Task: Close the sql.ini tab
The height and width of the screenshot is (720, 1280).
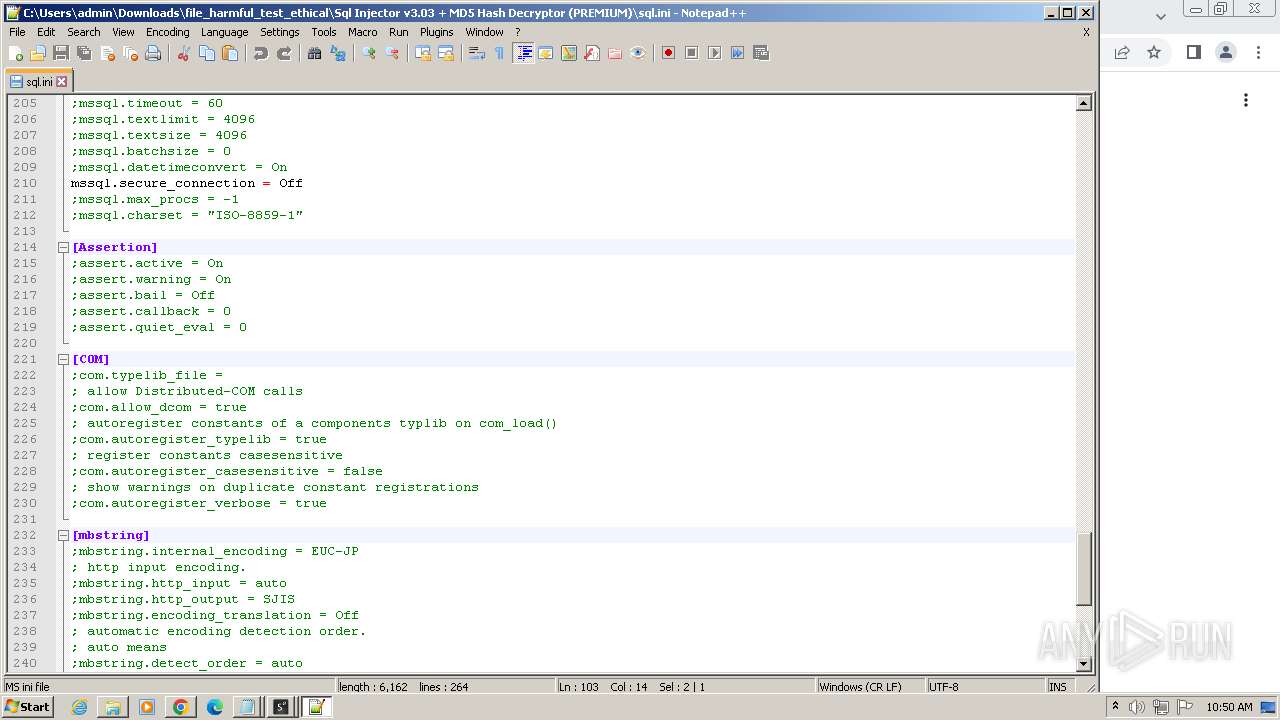Action: click(62, 82)
